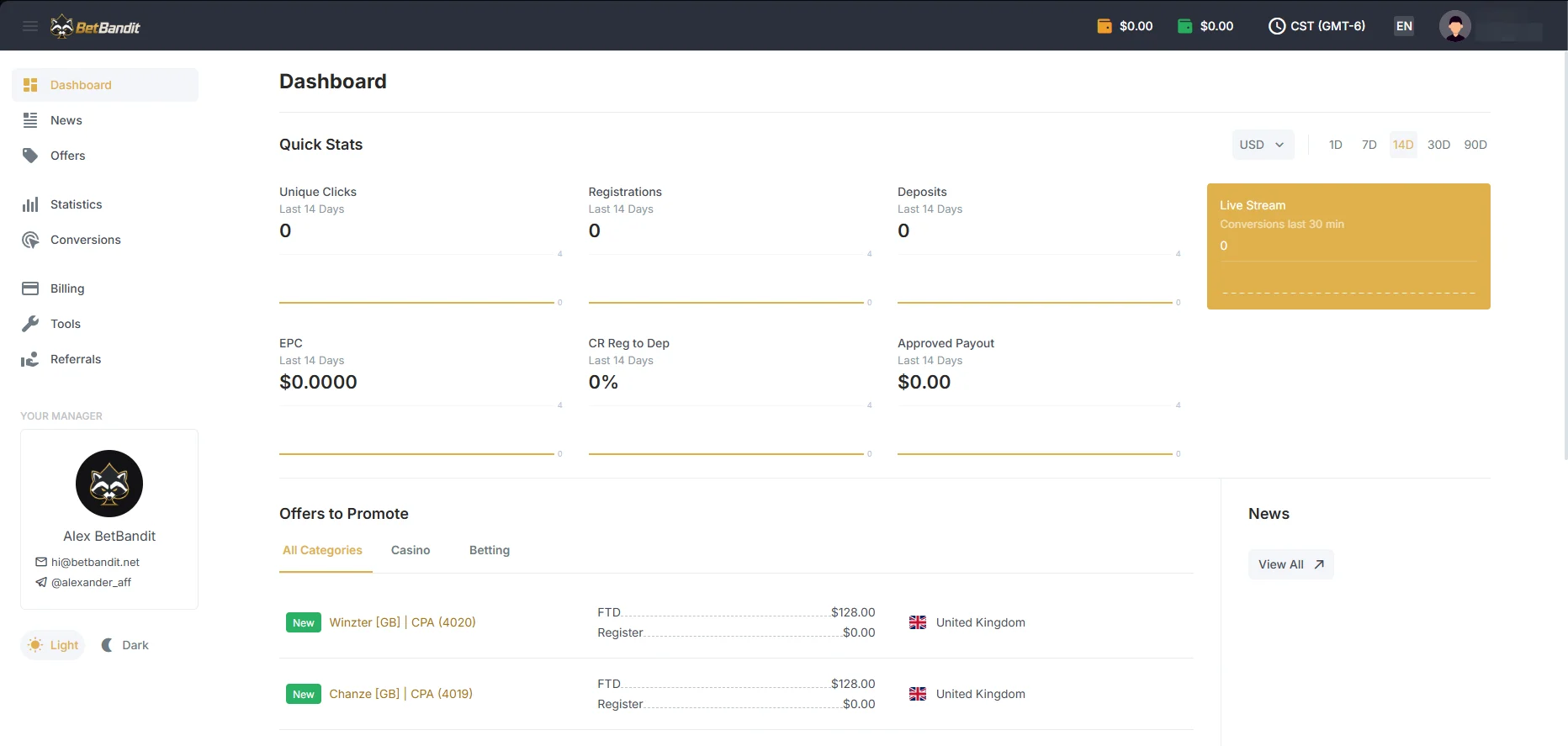Select the All Categories tab
Screen dimensions: 1568x746
323,550
